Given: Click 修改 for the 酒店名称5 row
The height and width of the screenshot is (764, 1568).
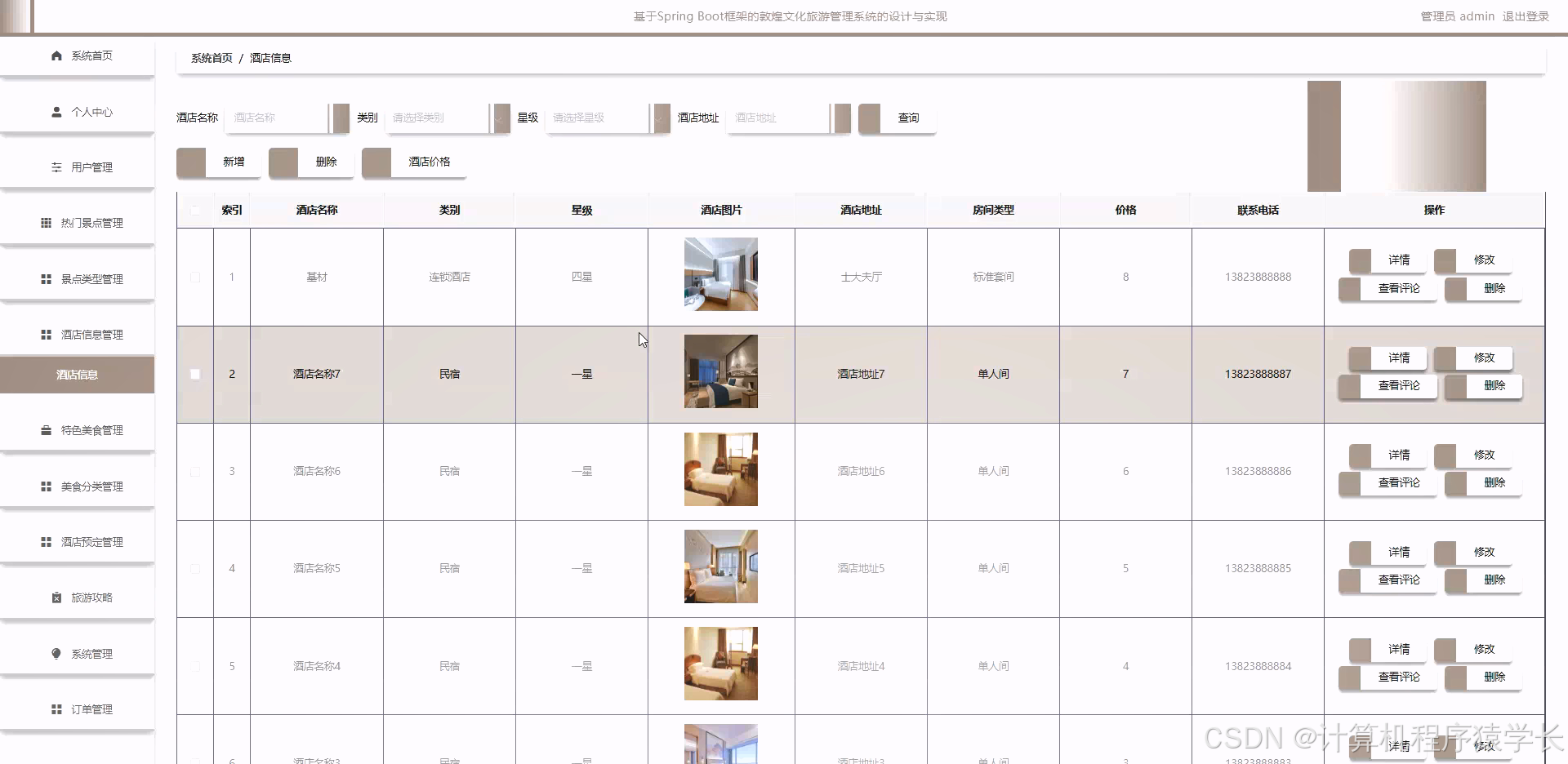Looking at the screenshot, I should click(x=1473, y=552).
